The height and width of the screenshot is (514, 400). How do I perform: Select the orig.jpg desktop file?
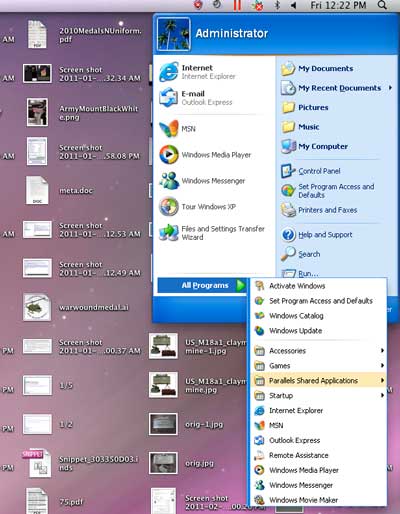click(163, 463)
